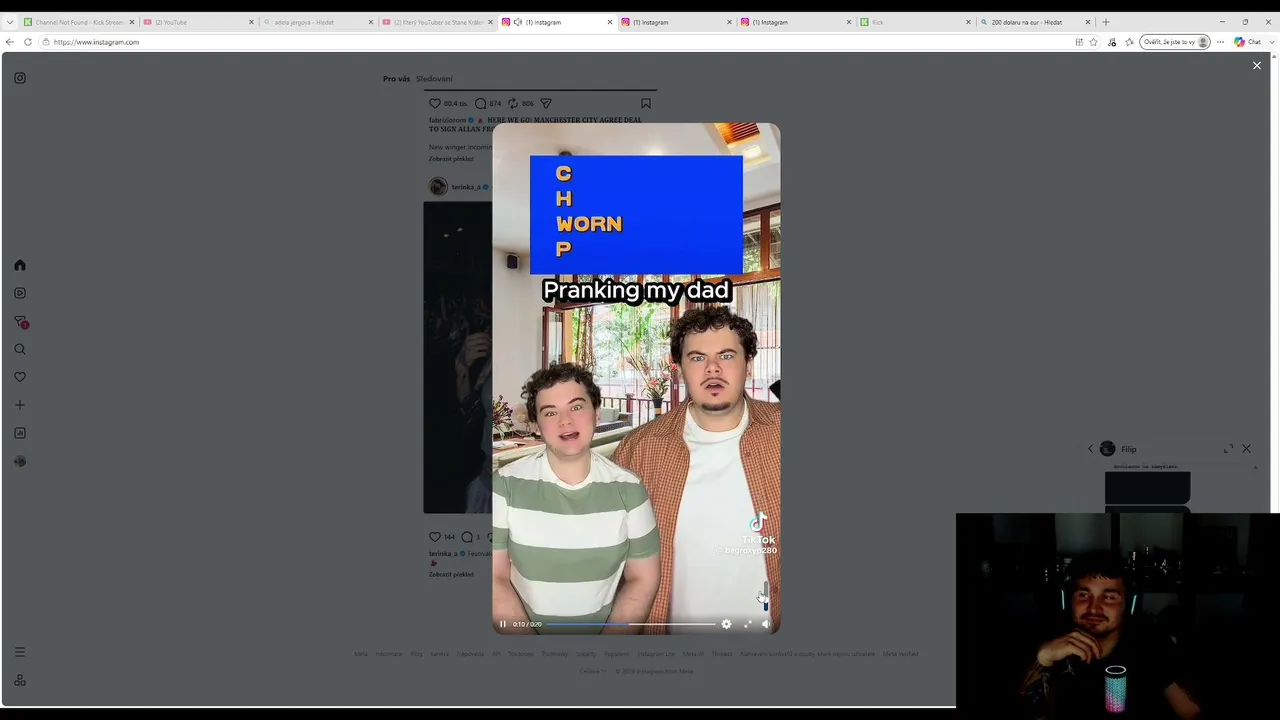
Task: Open the terinka_a profile avatar
Action: click(438, 186)
